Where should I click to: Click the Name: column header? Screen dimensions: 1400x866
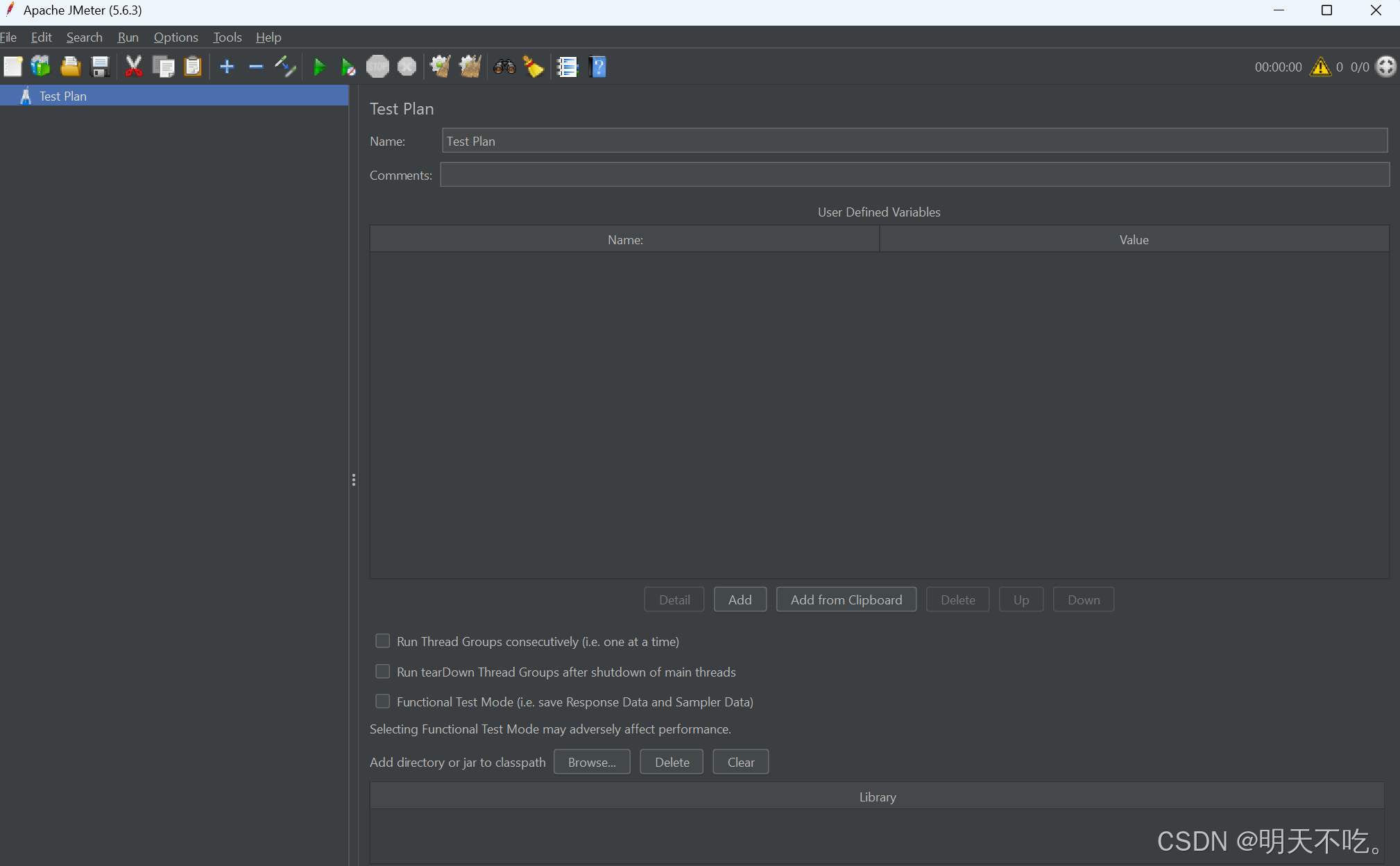(625, 239)
